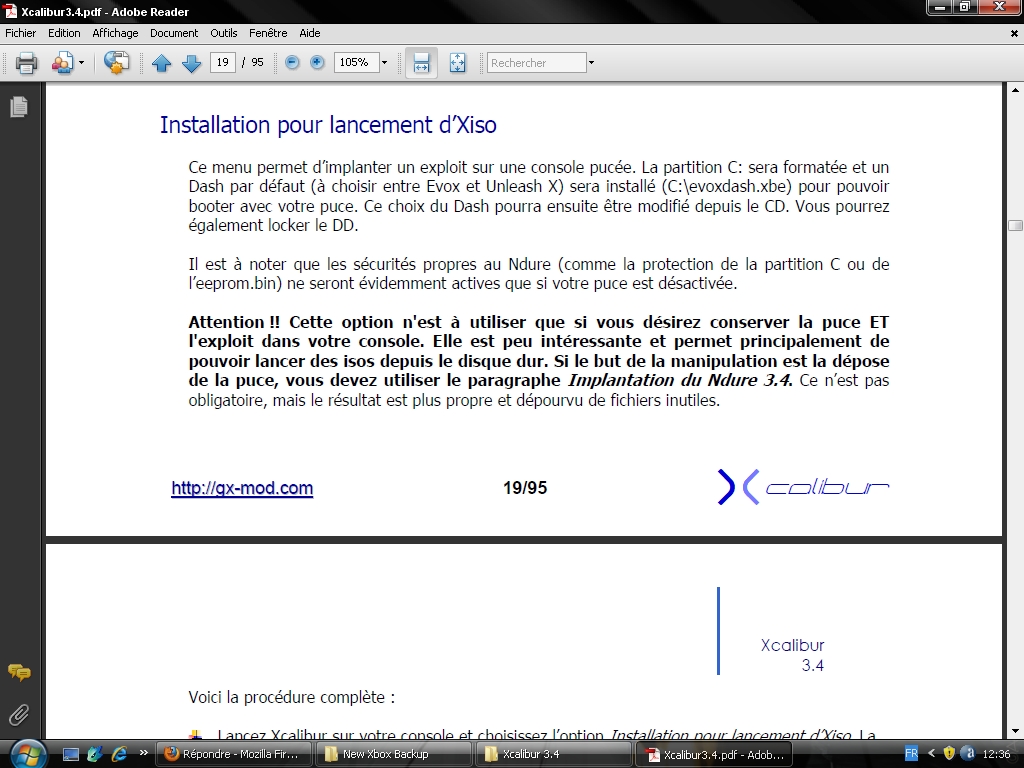Toggle fit one full page view
Image resolution: width=1024 pixels, height=768 pixels.
pyautogui.click(x=458, y=63)
